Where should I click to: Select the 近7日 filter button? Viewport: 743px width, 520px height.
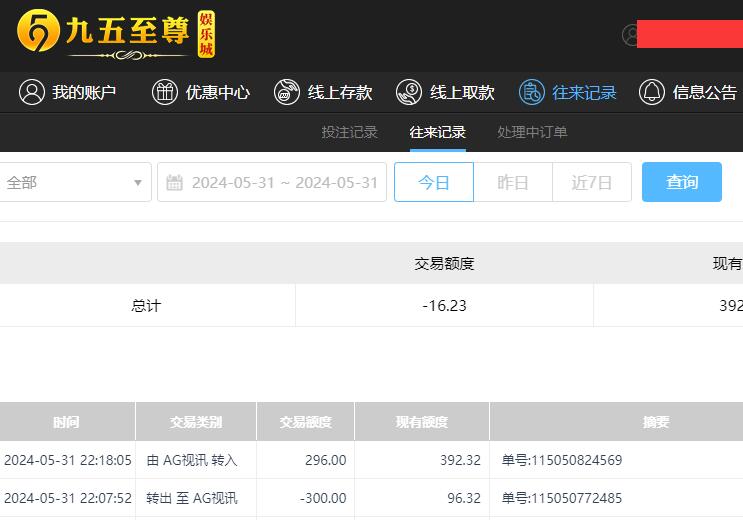pos(592,182)
